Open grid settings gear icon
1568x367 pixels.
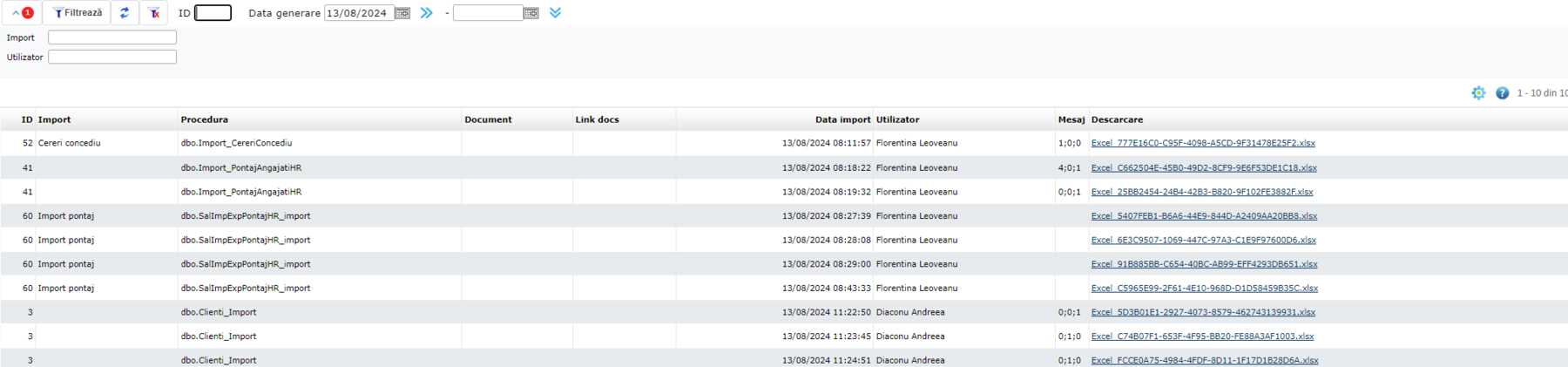1478,93
